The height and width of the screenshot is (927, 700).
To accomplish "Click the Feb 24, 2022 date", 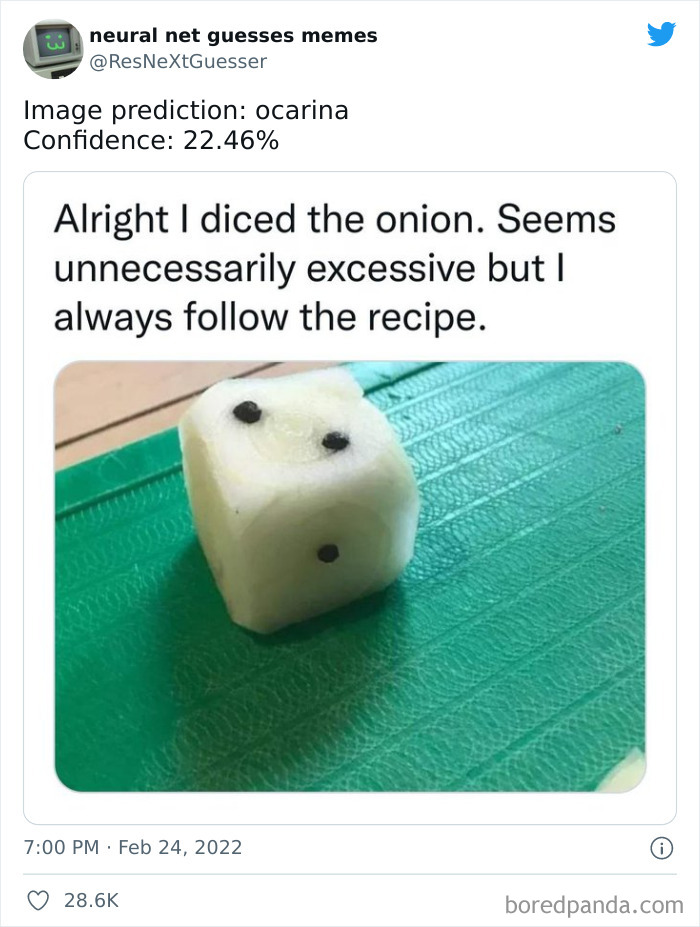I will tap(180, 847).
